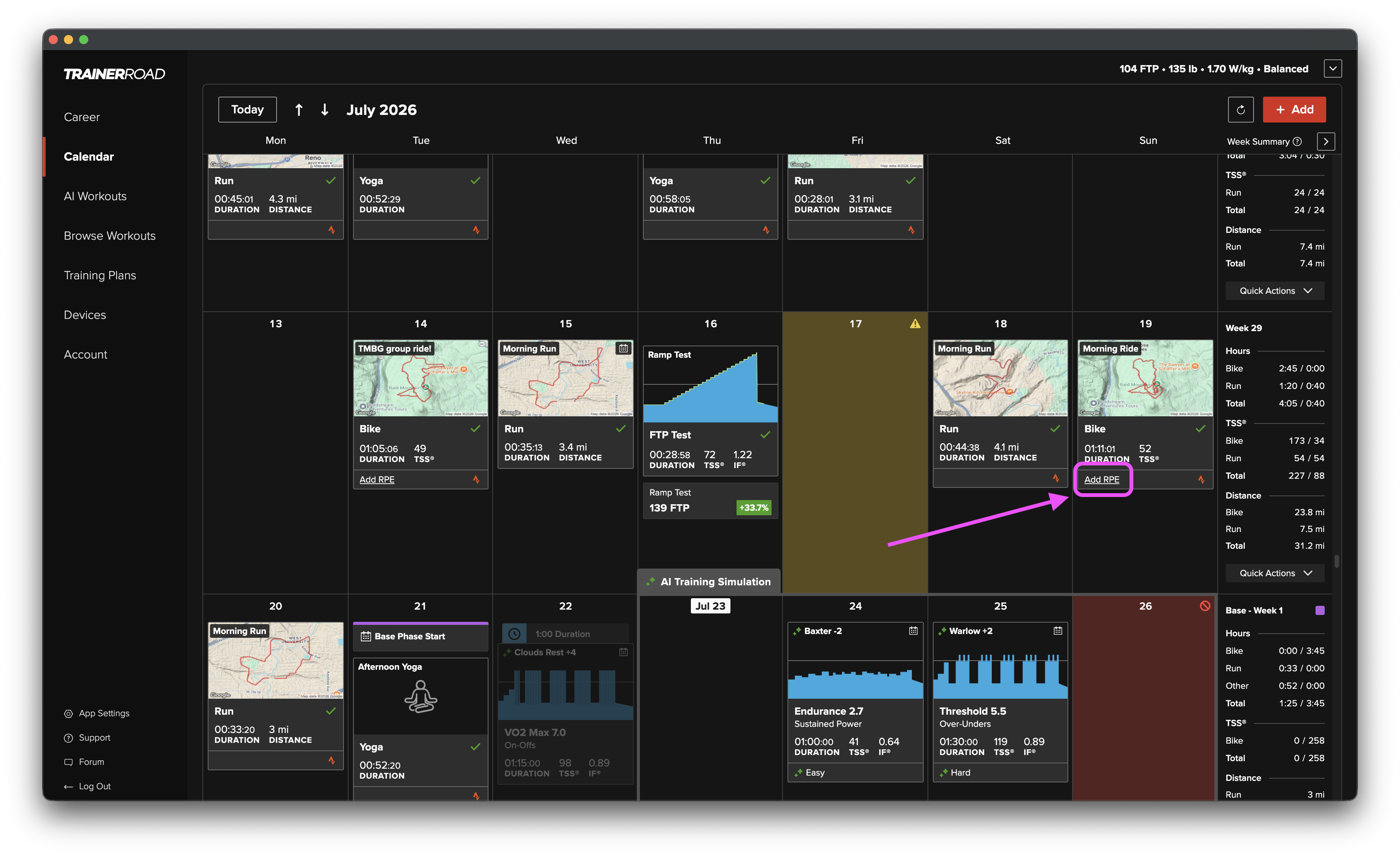The width and height of the screenshot is (1400, 857).
Task: Go to previous week with up arrow
Action: 299,110
